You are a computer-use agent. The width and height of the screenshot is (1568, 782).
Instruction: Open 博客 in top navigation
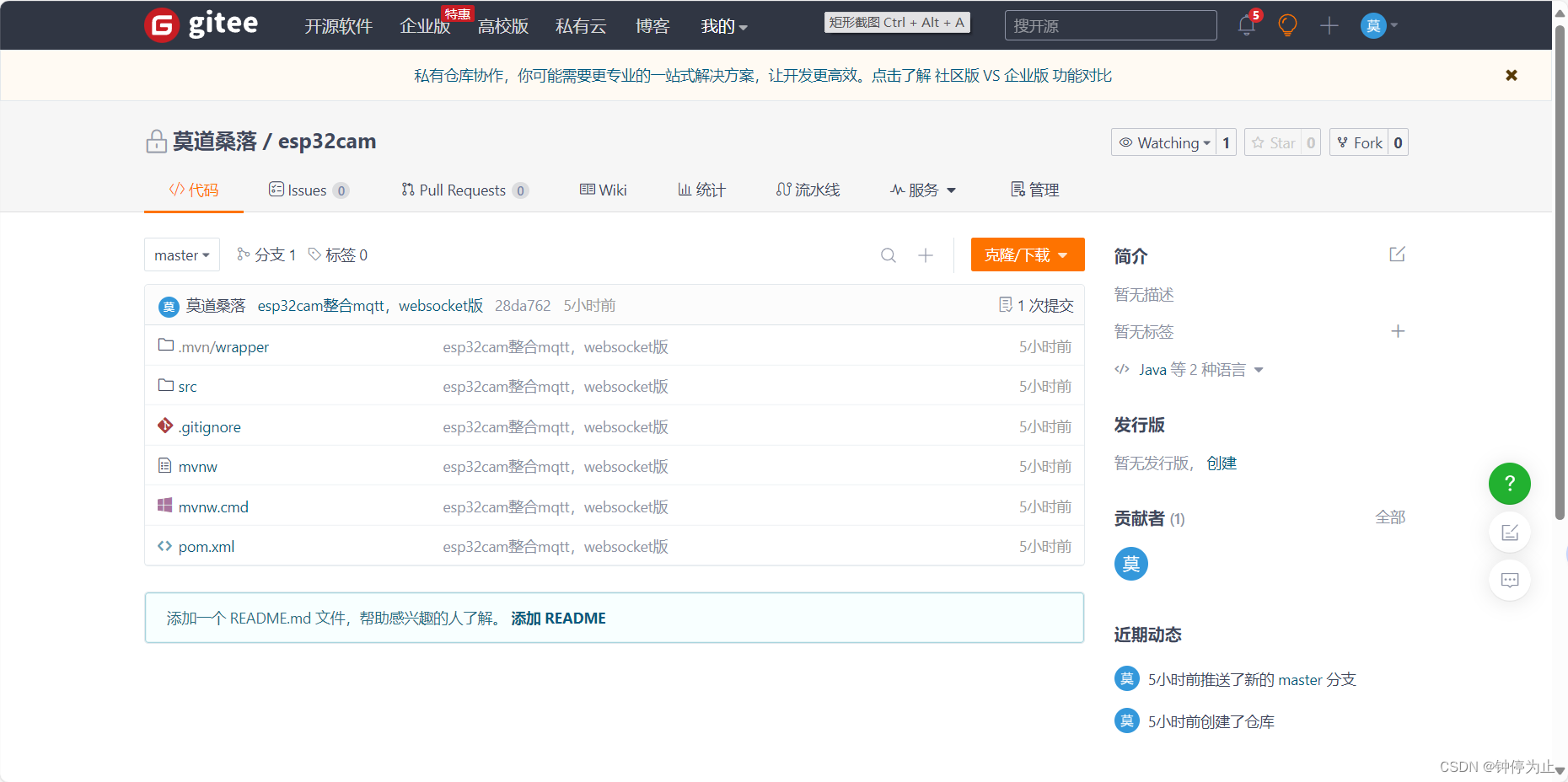pyautogui.click(x=652, y=26)
